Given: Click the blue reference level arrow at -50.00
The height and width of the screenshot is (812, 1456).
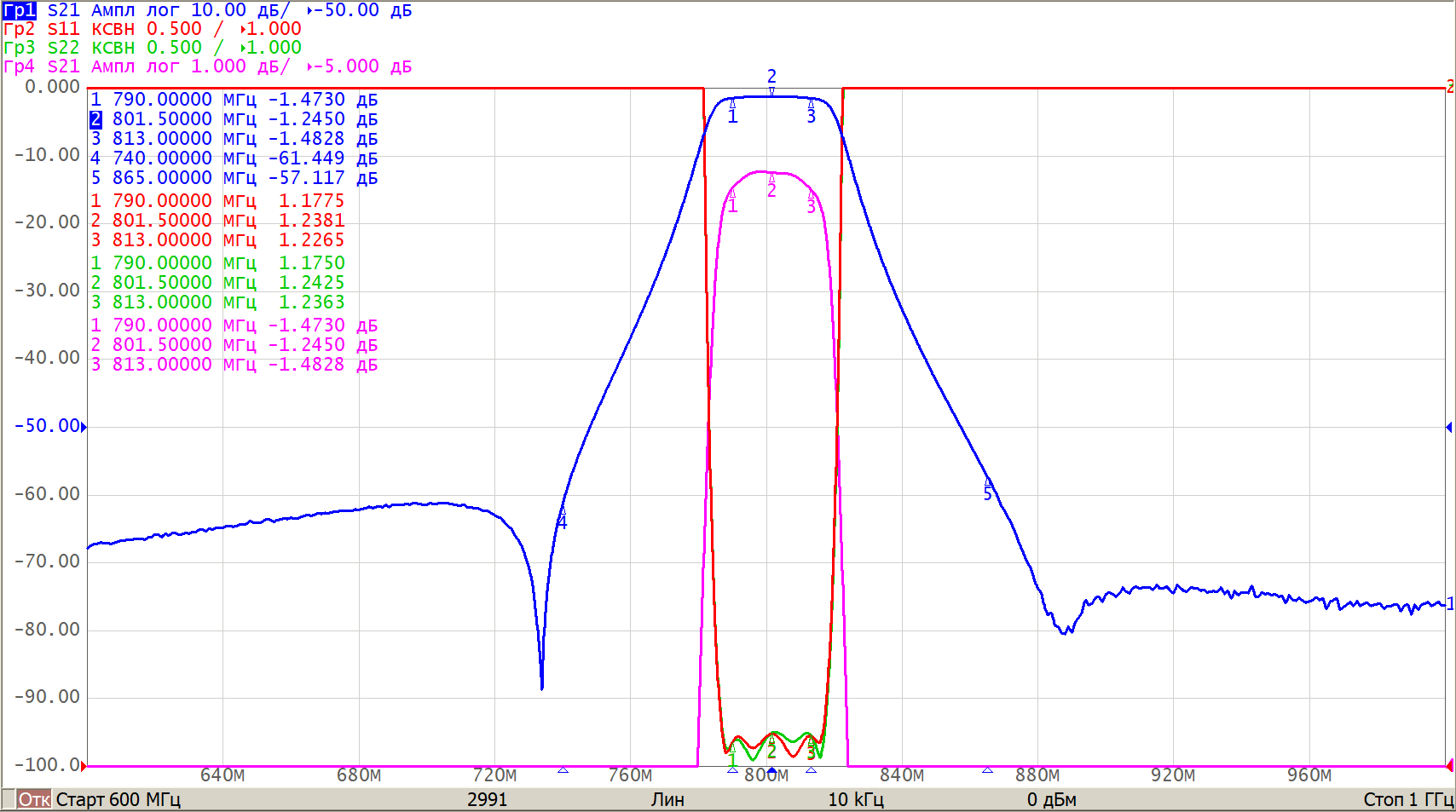Looking at the screenshot, I should click(x=84, y=426).
